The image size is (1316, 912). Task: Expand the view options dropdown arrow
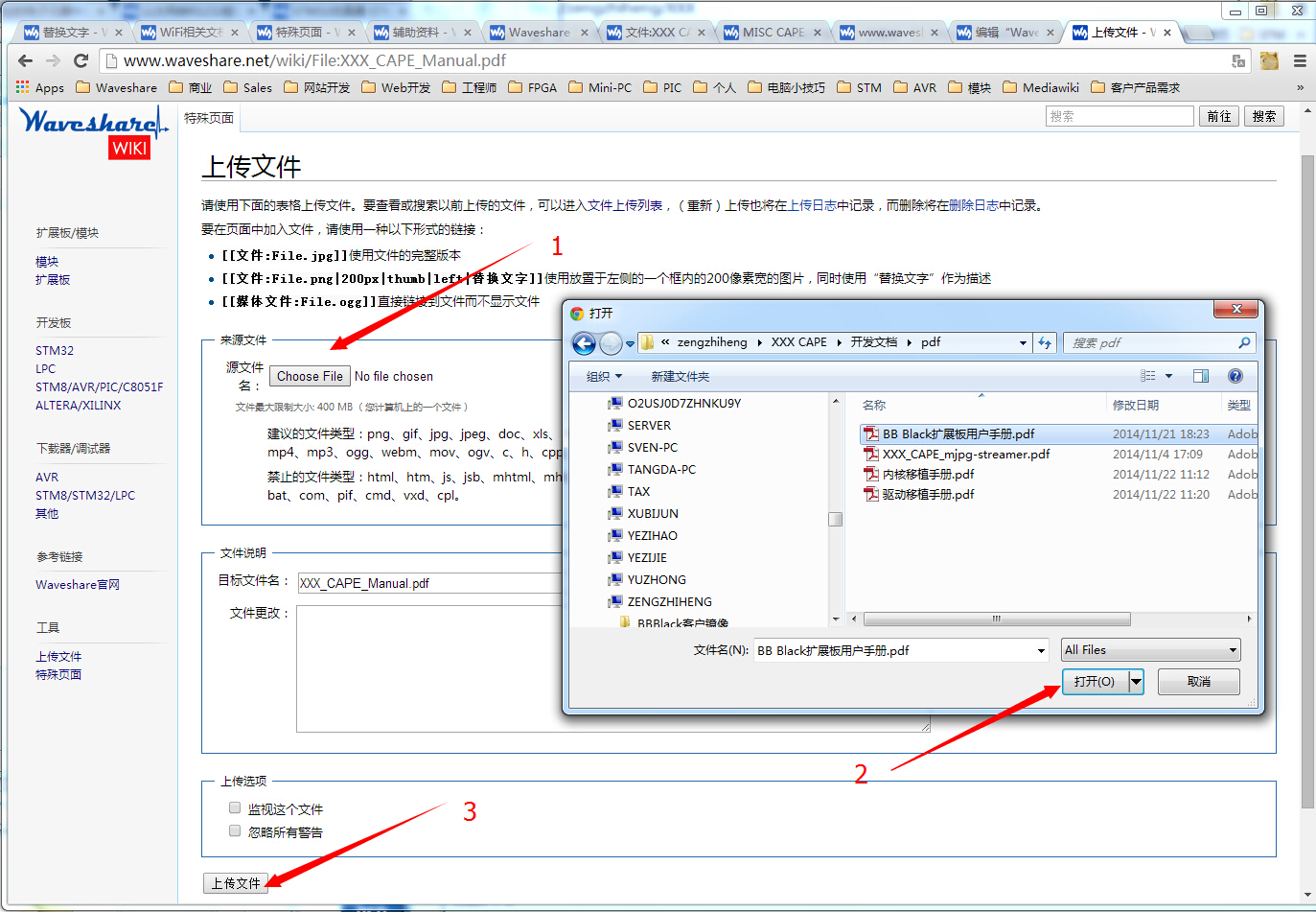(x=1168, y=376)
